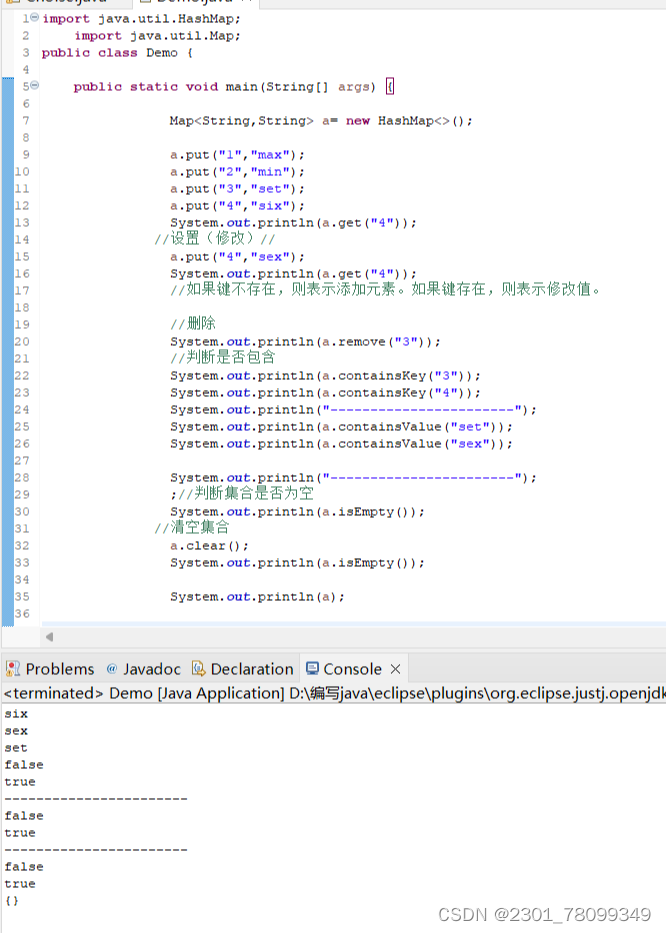
Task: Click the Problems tab icon
Action: (x=13, y=669)
